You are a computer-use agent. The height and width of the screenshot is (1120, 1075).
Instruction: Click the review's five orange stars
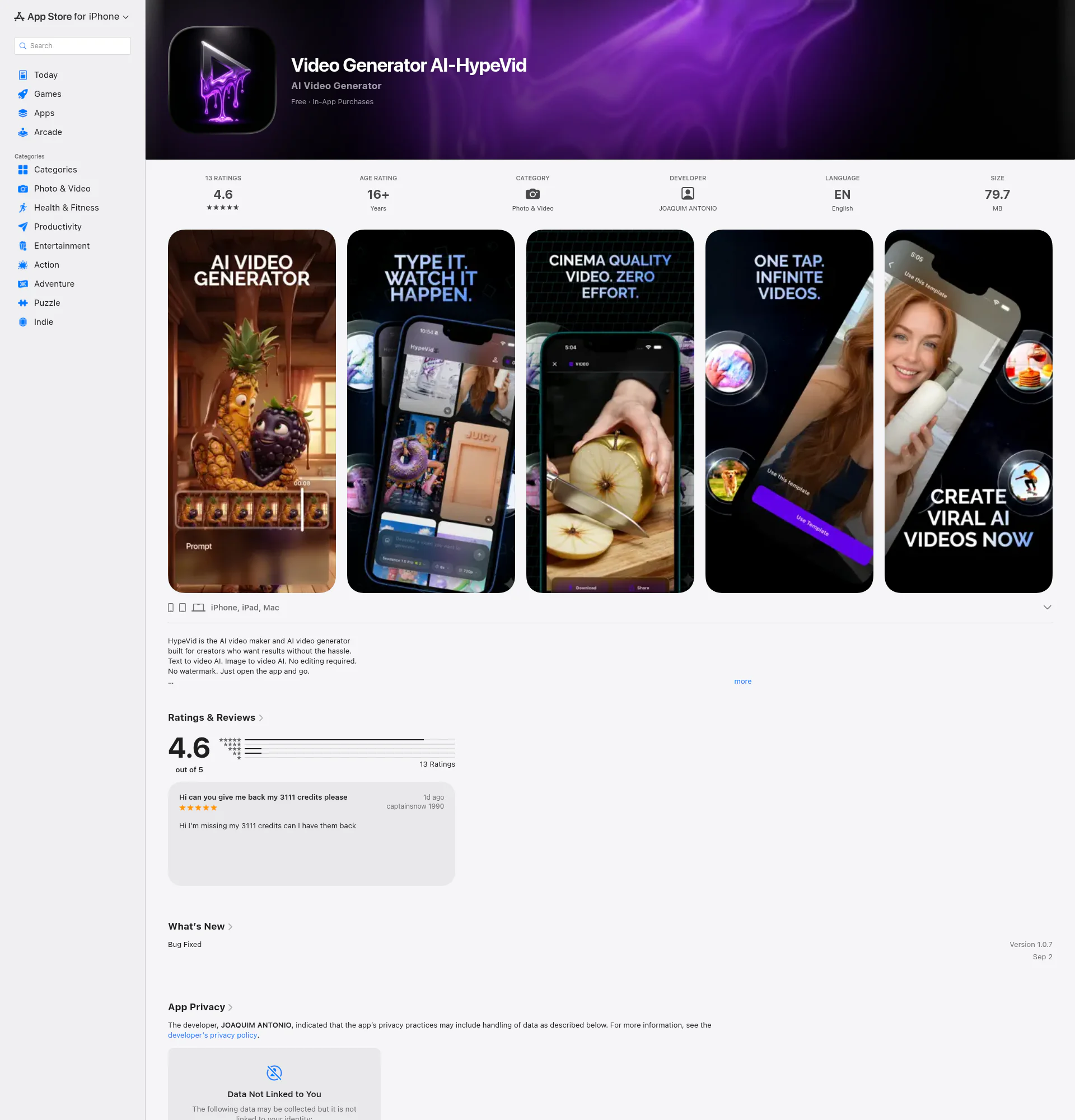(198, 808)
